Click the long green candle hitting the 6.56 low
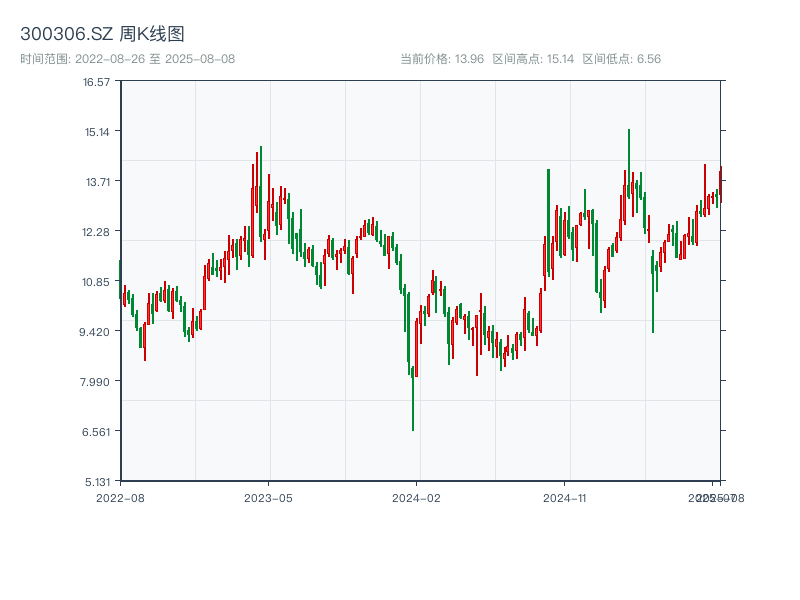800x600 pixels. pyautogui.click(x=413, y=400)
